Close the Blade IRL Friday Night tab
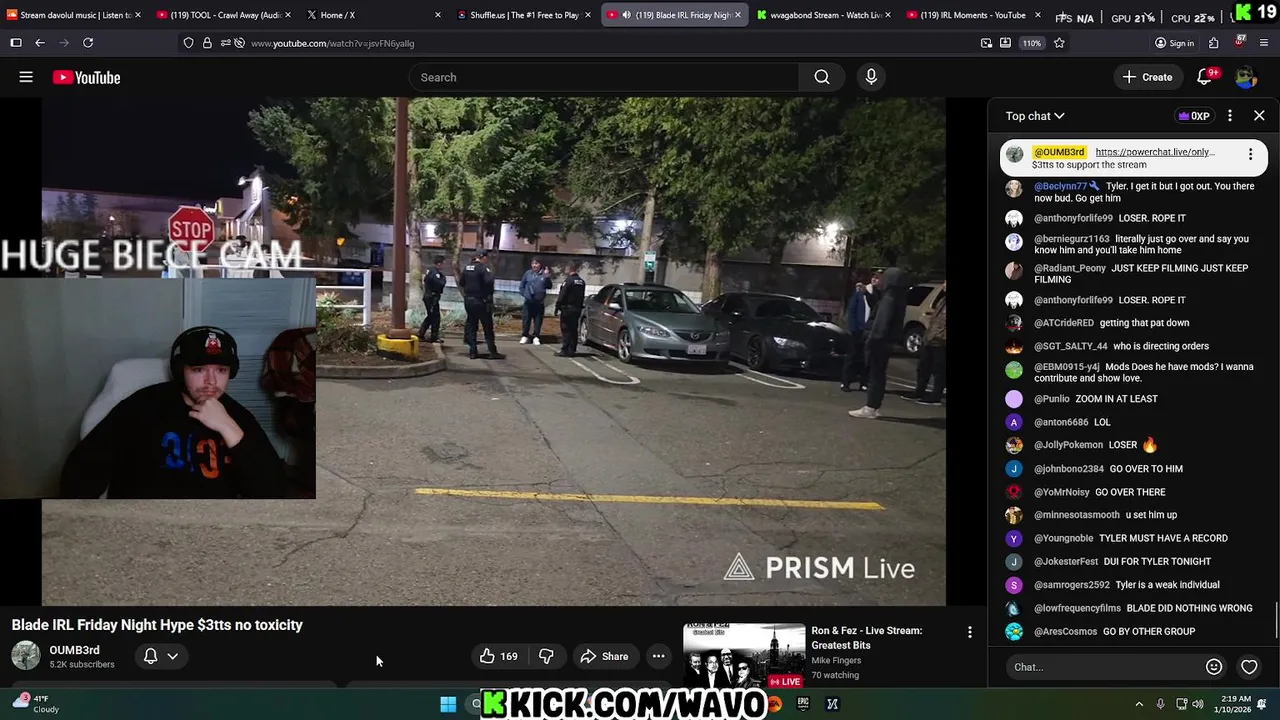Image resolution: width=1280 pixels, height=720 pixels. pyautogui.click(x=738, y=15)
